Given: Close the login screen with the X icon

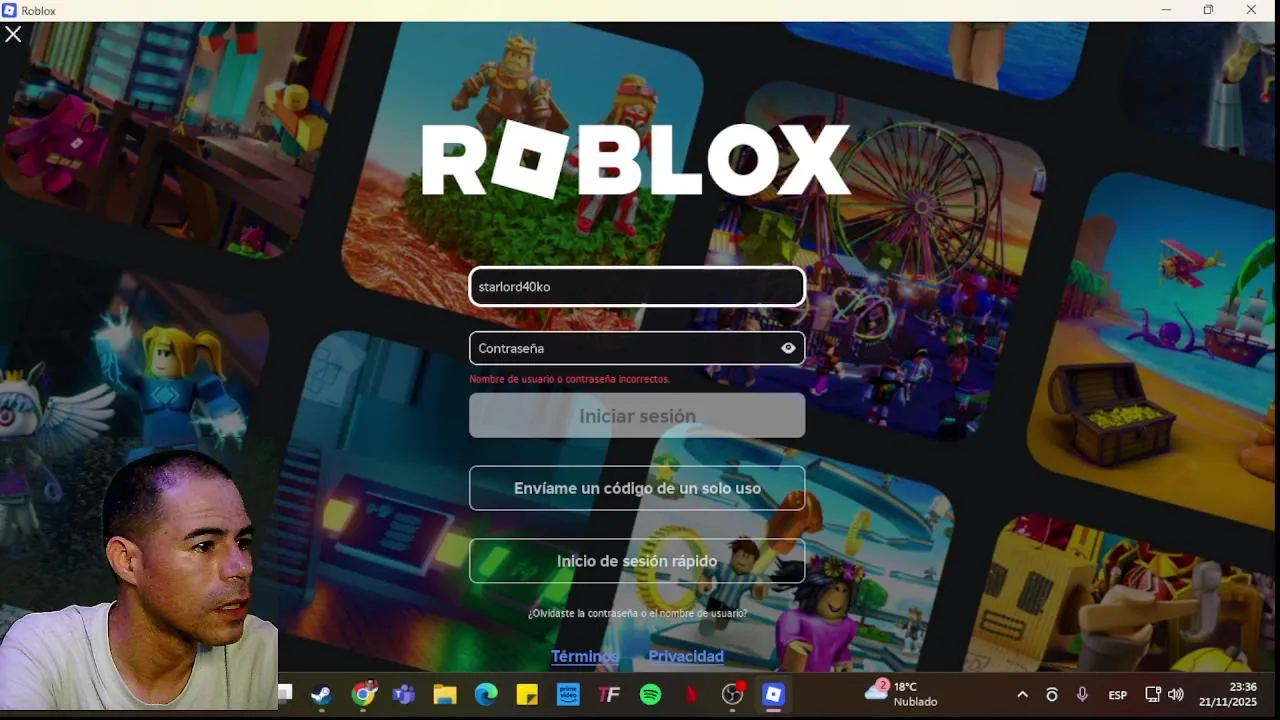Looking at the screenshot, I should click(x=13, y=35).
